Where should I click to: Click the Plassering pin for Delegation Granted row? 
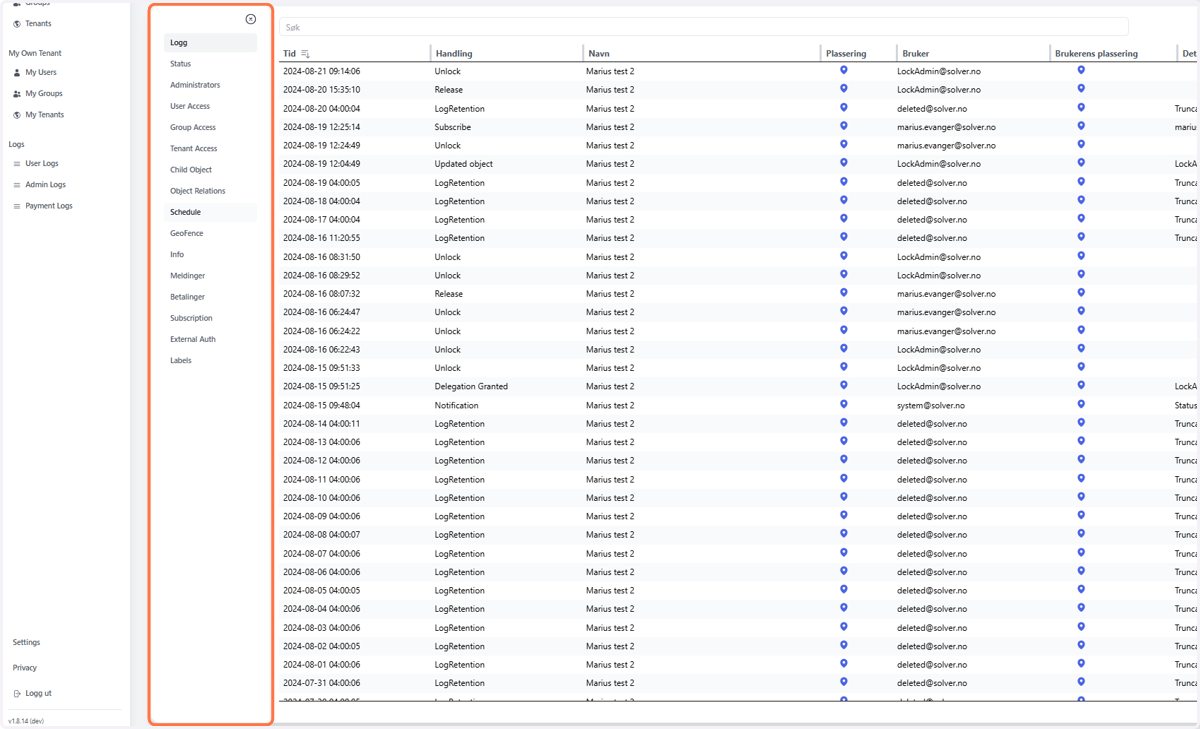click(844, 386)
